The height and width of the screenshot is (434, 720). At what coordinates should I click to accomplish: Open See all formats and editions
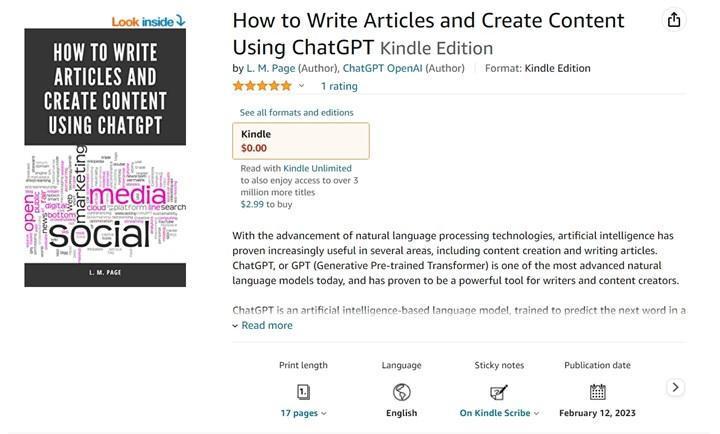coord(297,113)
